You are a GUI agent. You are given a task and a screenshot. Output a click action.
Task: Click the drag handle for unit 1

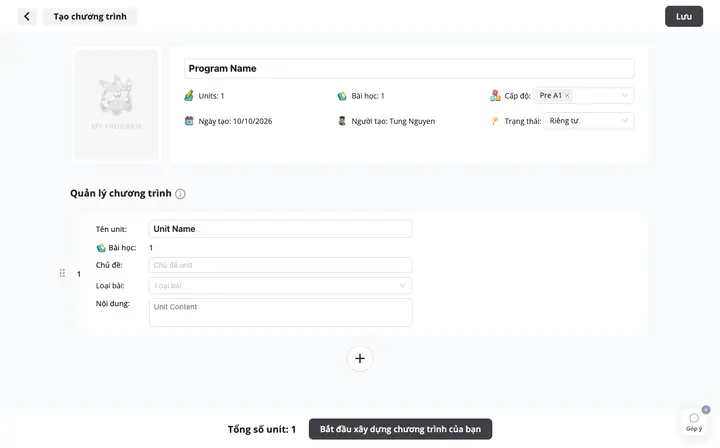(62, 274)
